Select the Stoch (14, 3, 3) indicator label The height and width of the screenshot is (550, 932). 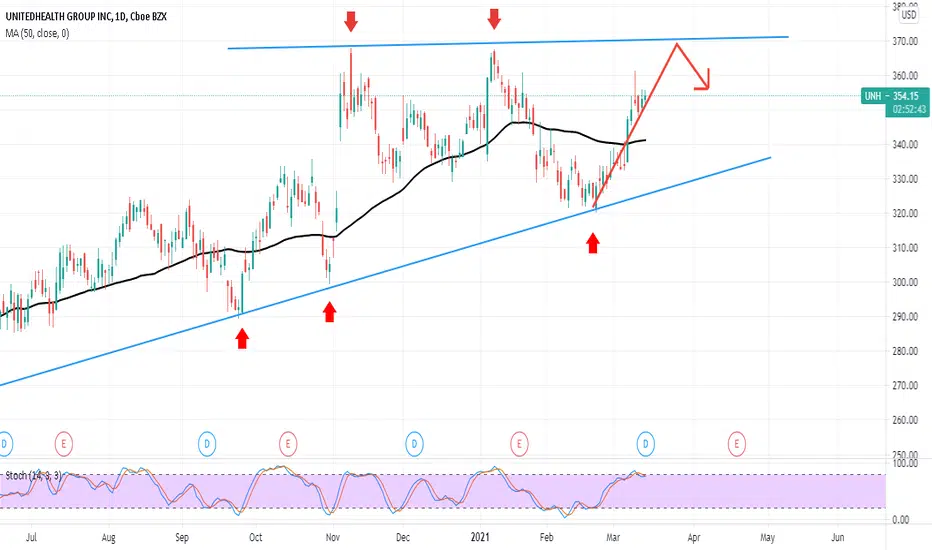33,476
